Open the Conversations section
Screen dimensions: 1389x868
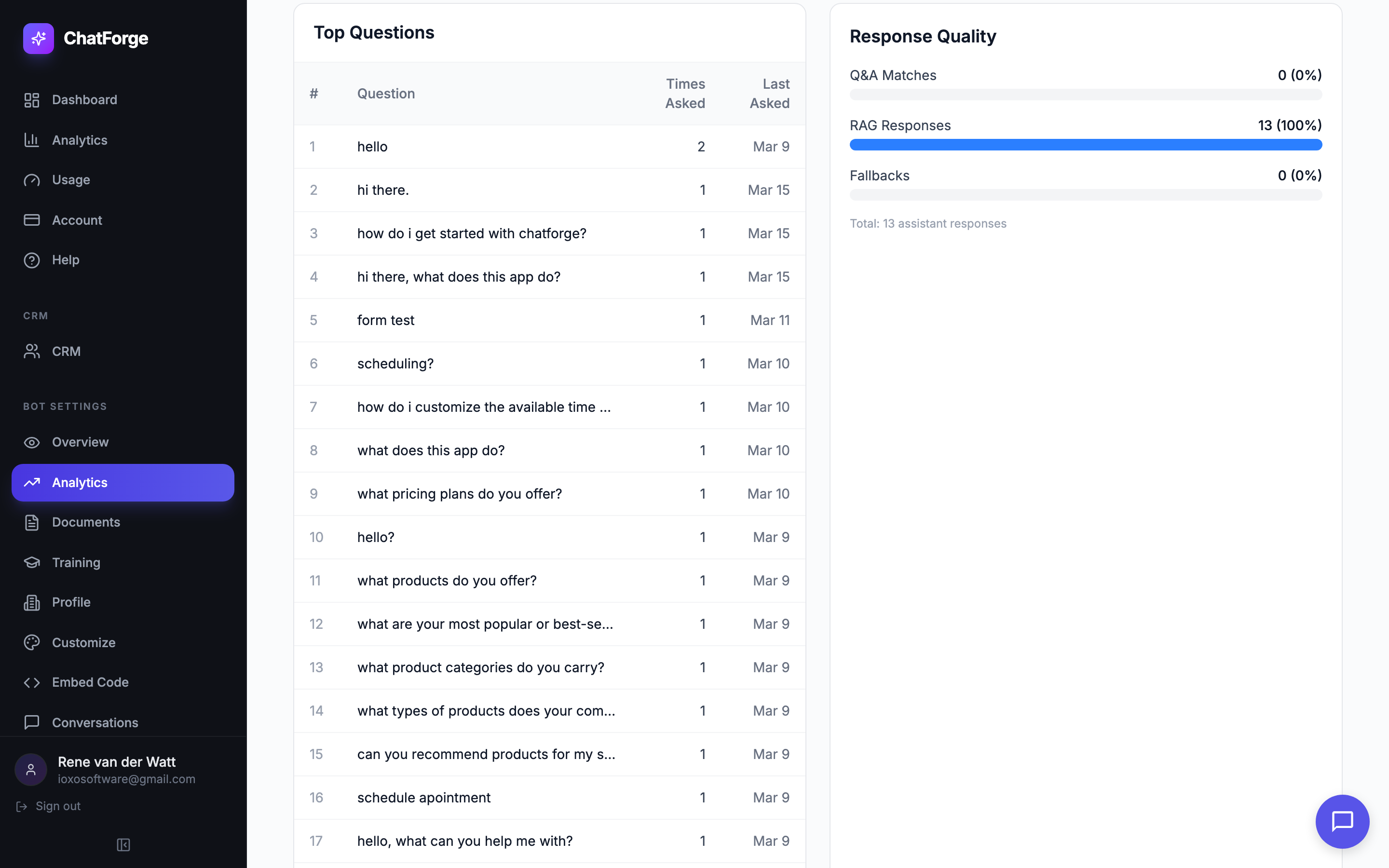[95, 722]
